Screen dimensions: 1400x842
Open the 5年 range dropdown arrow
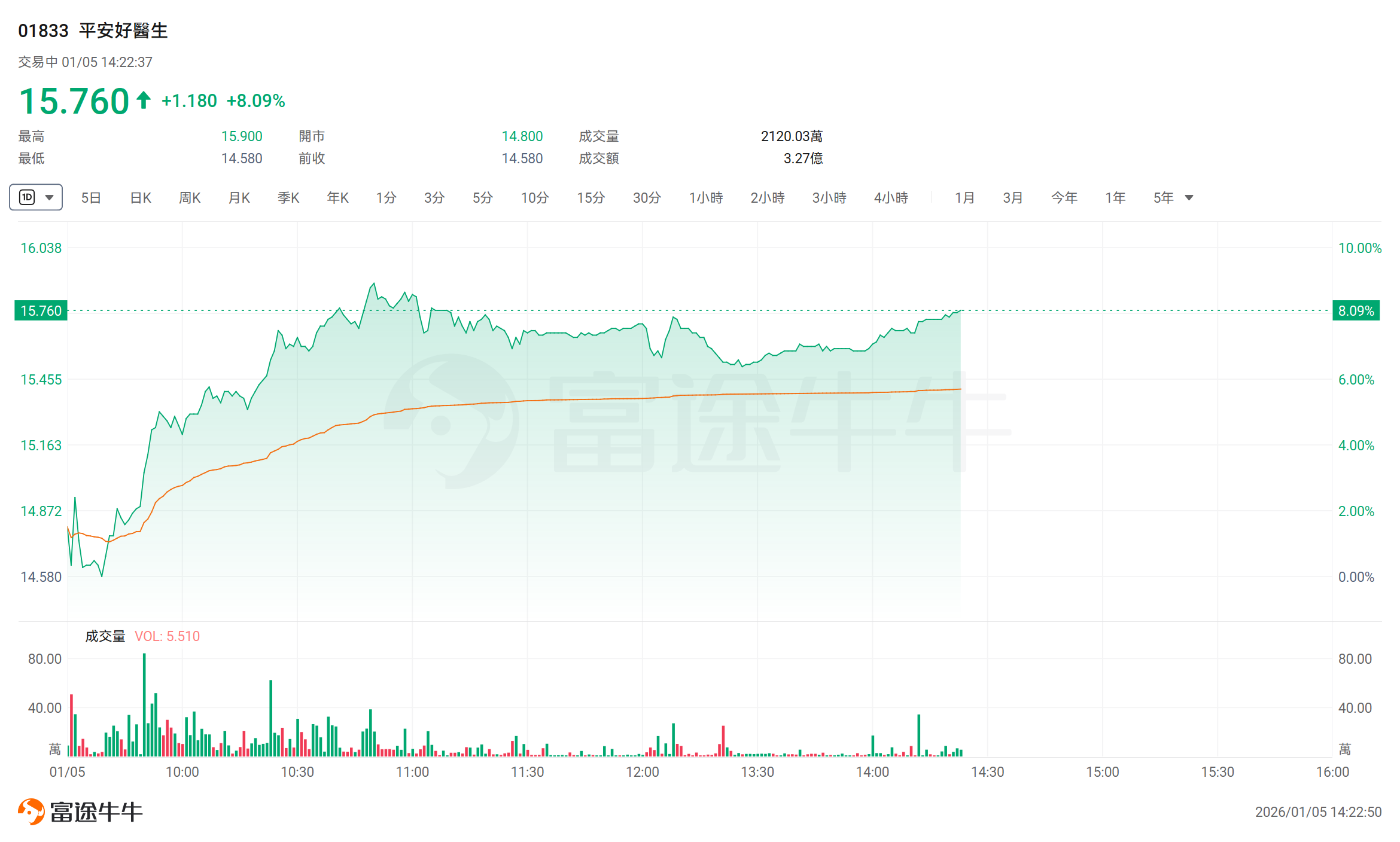1189,198
